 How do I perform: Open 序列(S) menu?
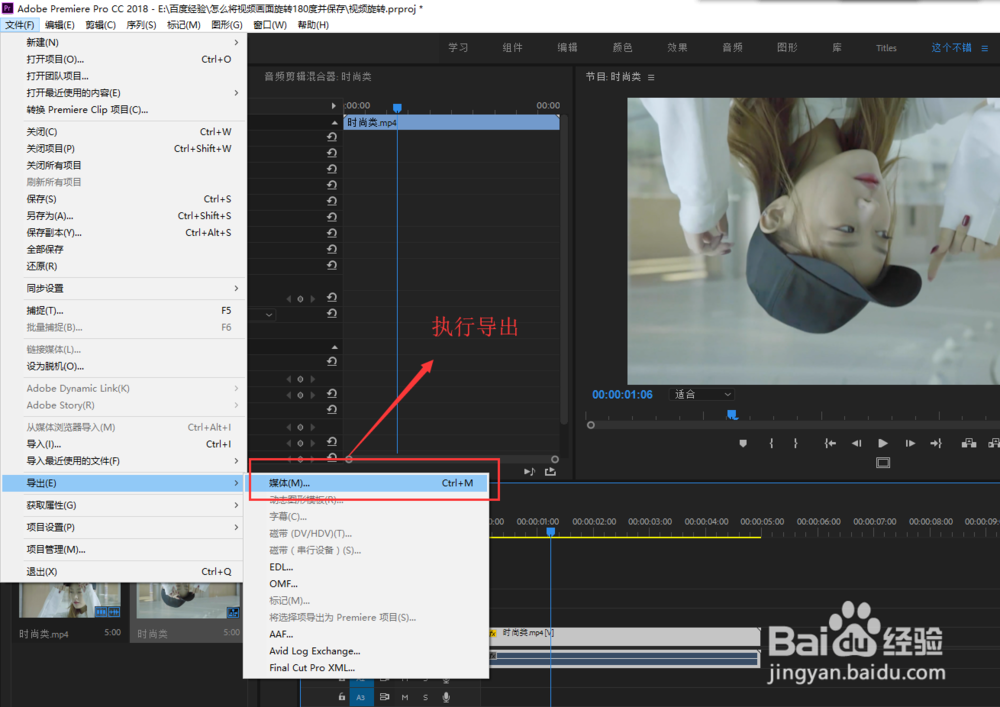pos(142,25)
